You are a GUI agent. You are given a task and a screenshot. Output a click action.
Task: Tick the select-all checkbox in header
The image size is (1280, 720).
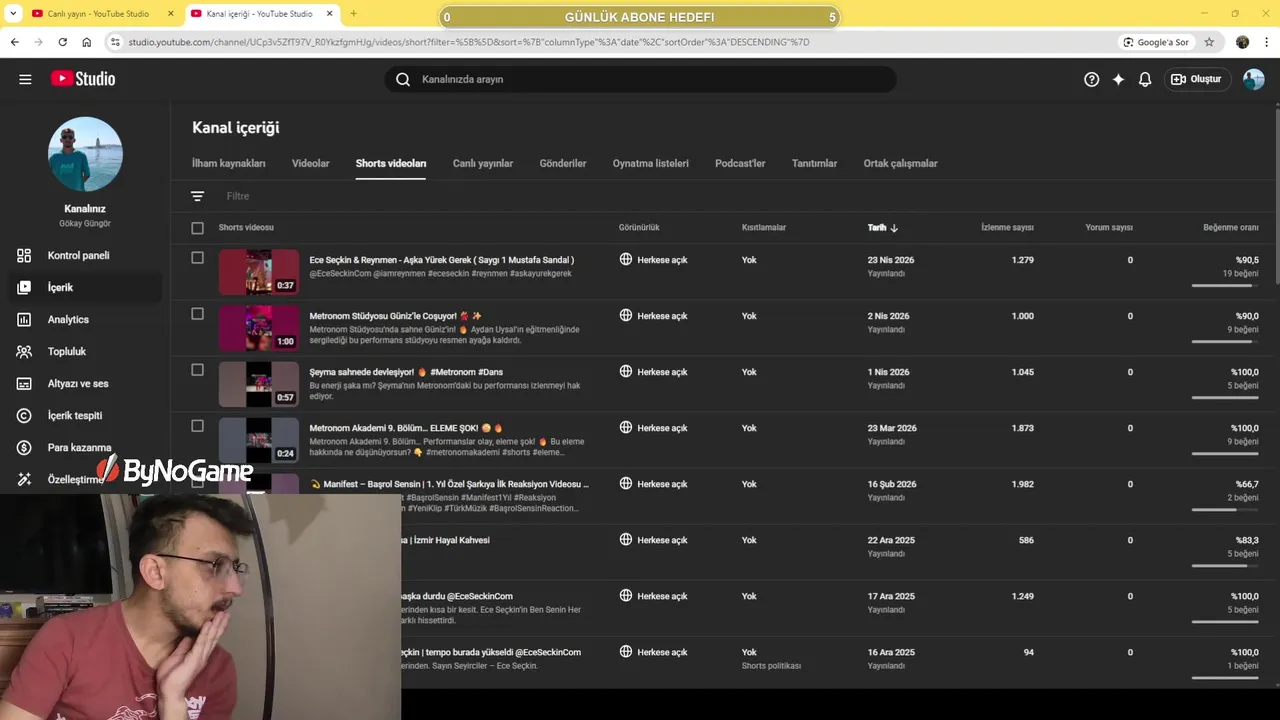[x=197, y=228]
